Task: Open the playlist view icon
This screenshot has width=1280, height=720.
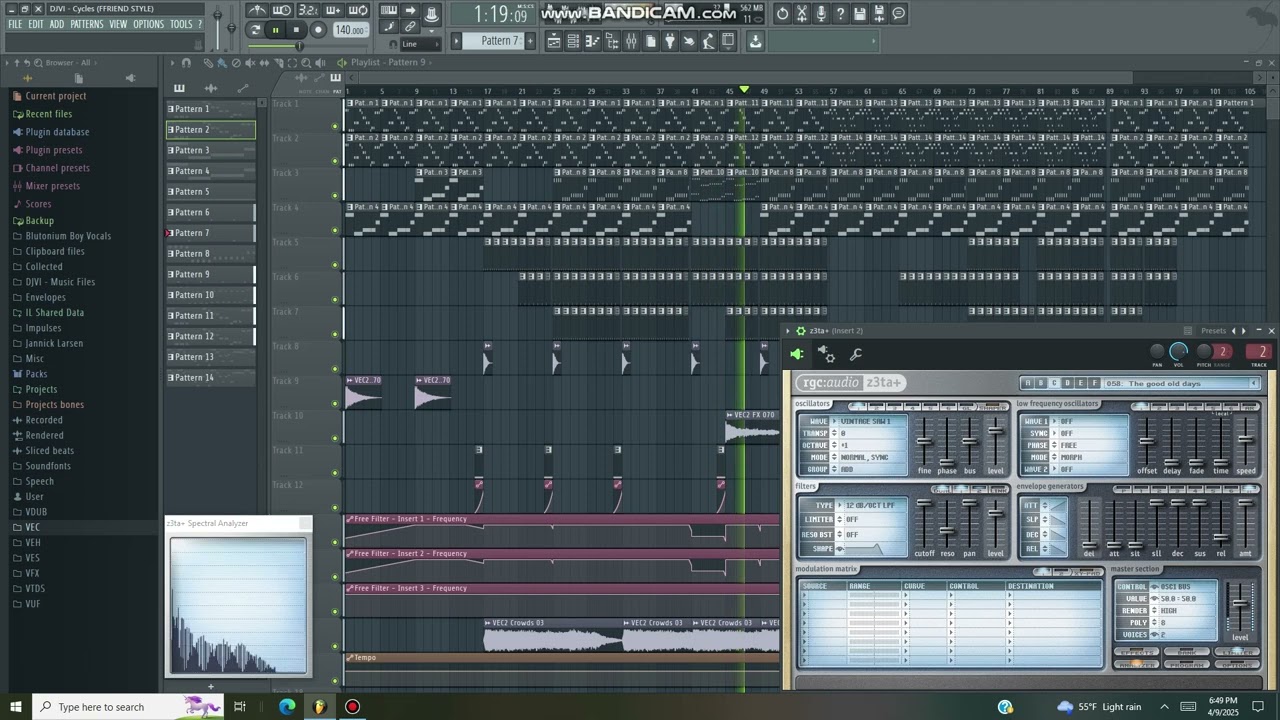Action: 553,41
